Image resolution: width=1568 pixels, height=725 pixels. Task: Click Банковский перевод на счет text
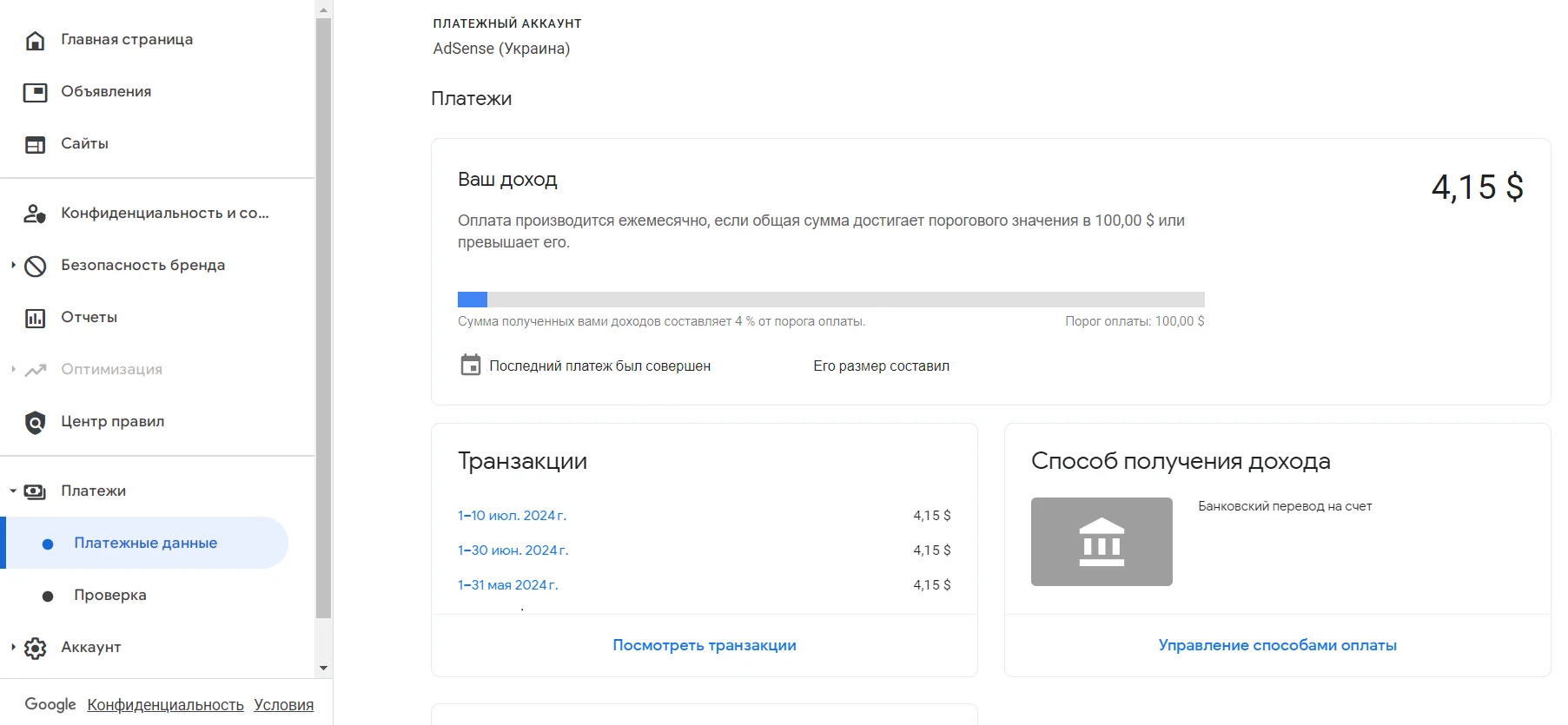1285,506
